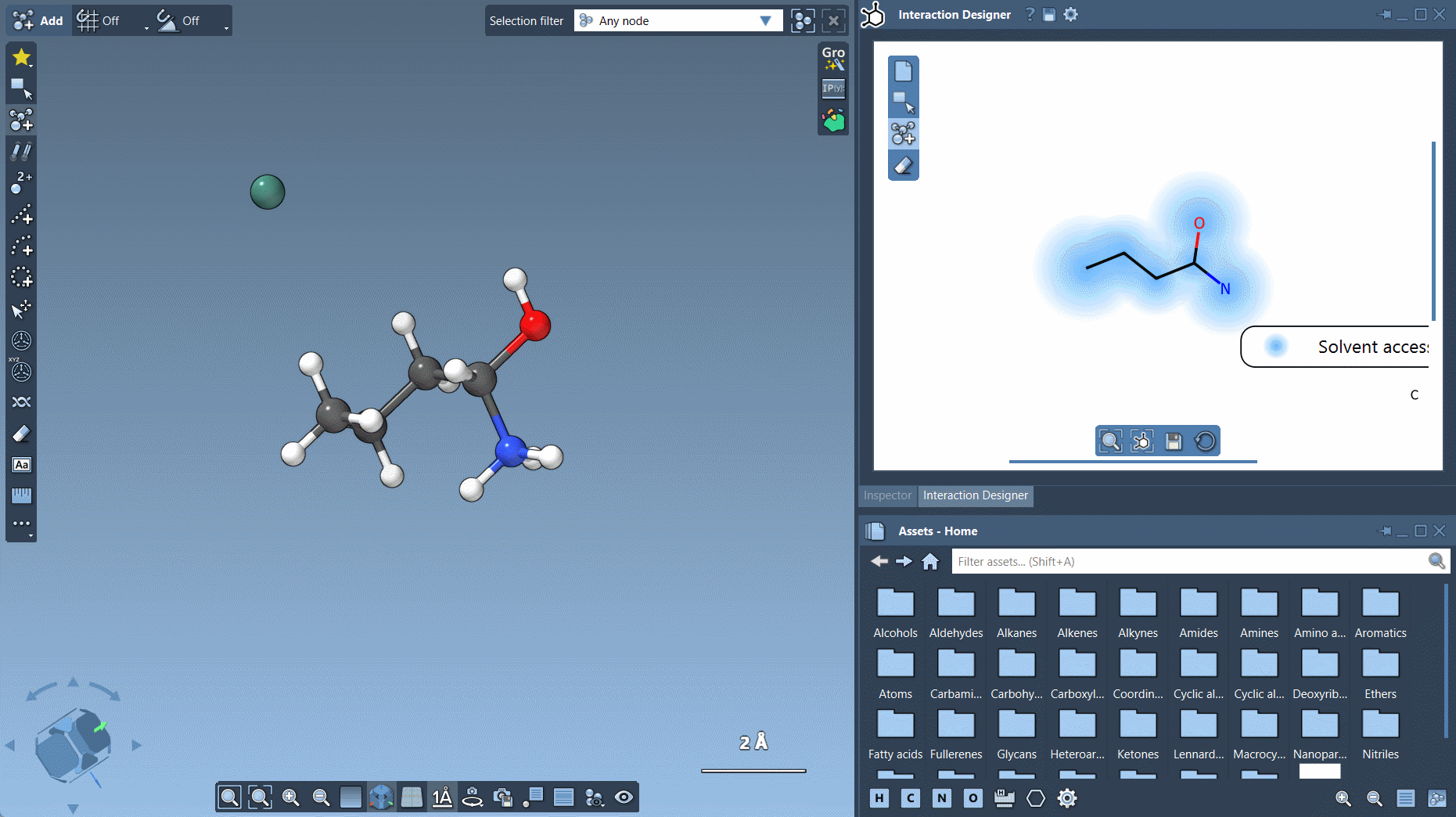
Task: Select the ruler measurement tool
Action: [21, 495]
